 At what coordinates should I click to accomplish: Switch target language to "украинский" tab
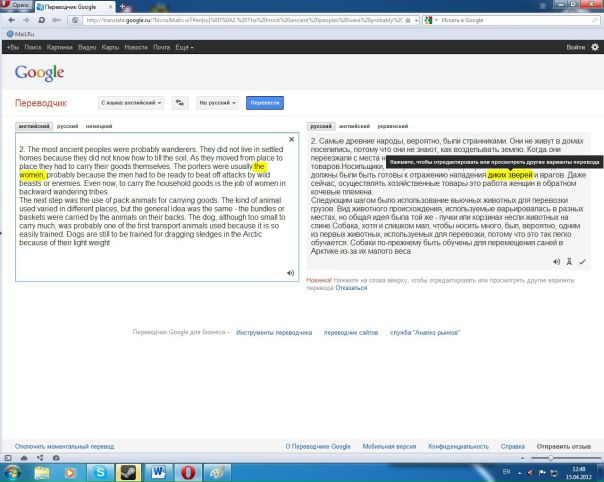click(394, 126)
